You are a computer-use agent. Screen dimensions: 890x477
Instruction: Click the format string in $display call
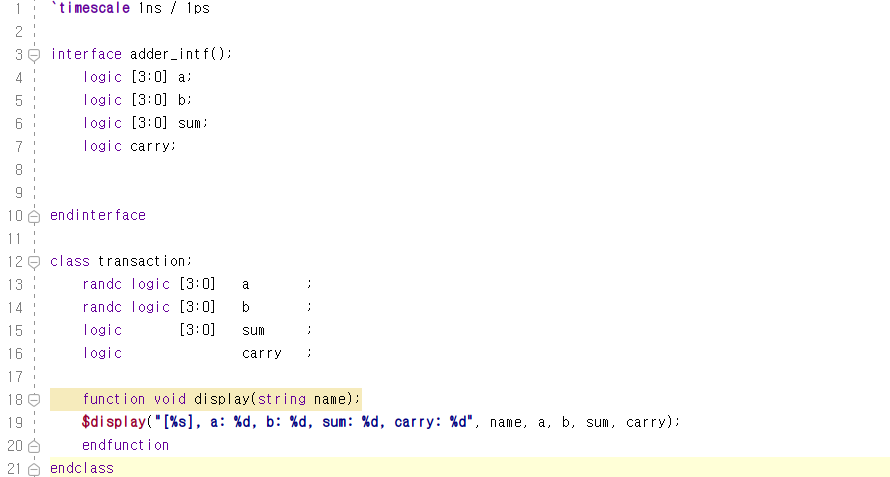[314, 422]
